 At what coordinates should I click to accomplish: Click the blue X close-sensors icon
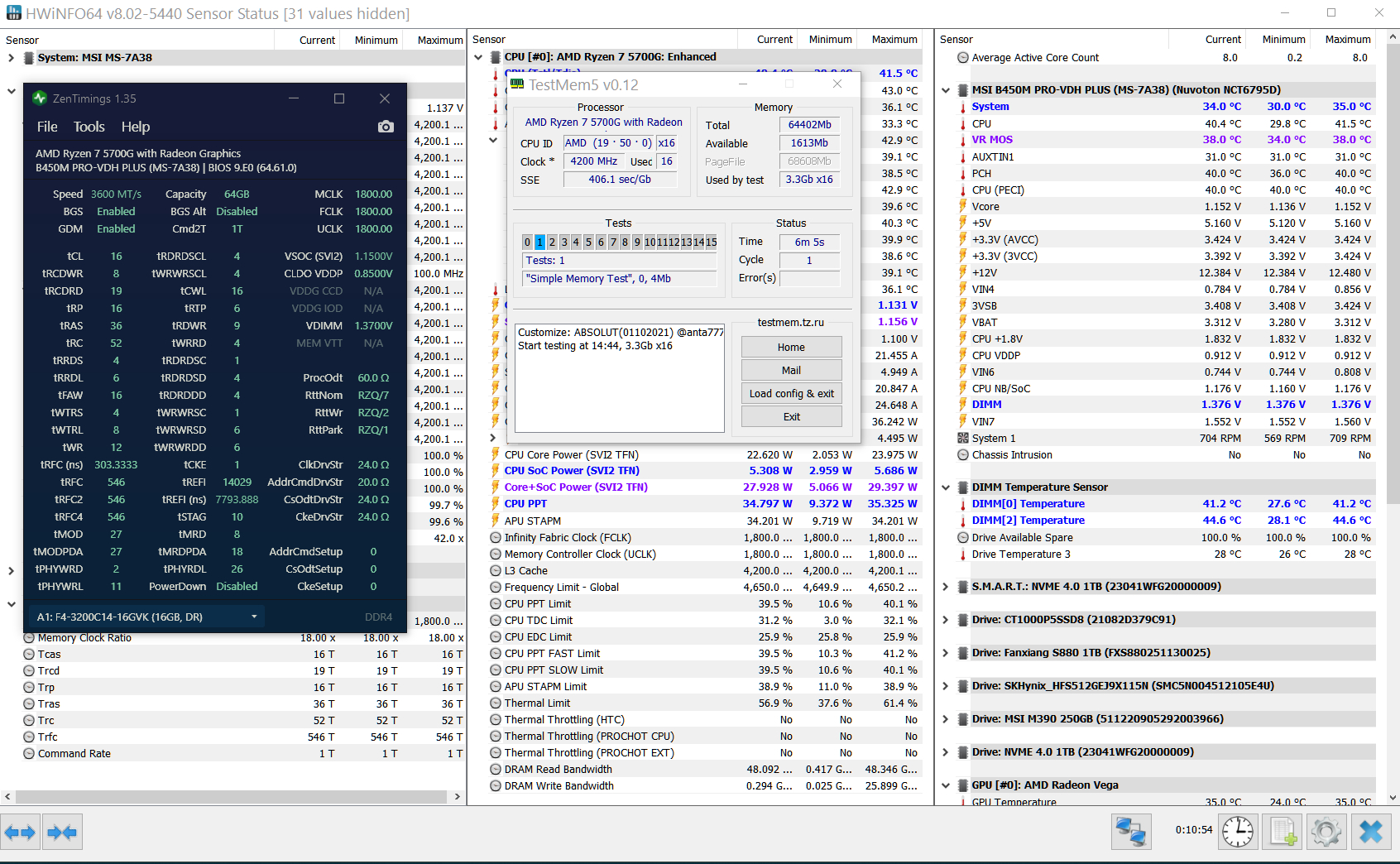1371,832
